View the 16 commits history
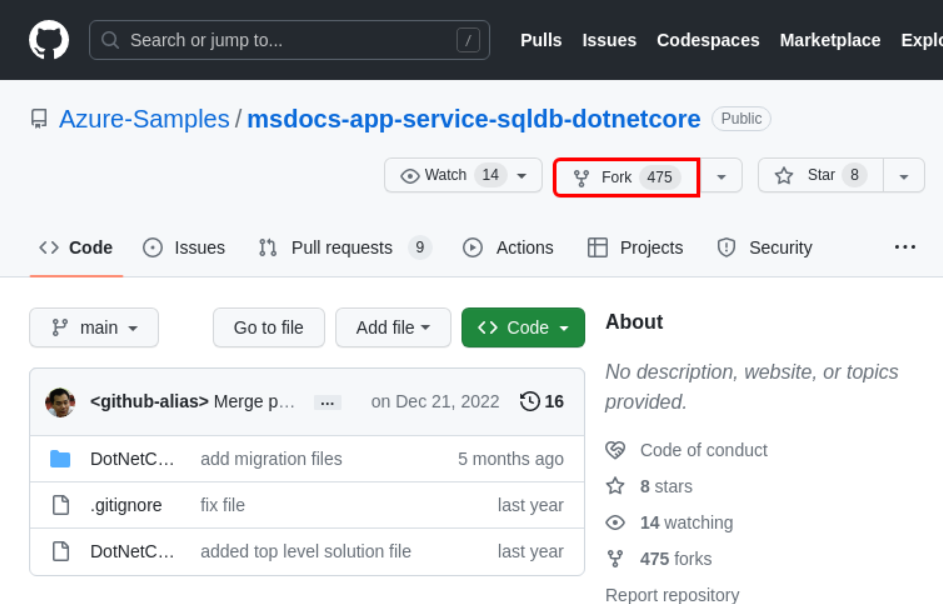Screen dimensions: 943x604 (542, 401)
